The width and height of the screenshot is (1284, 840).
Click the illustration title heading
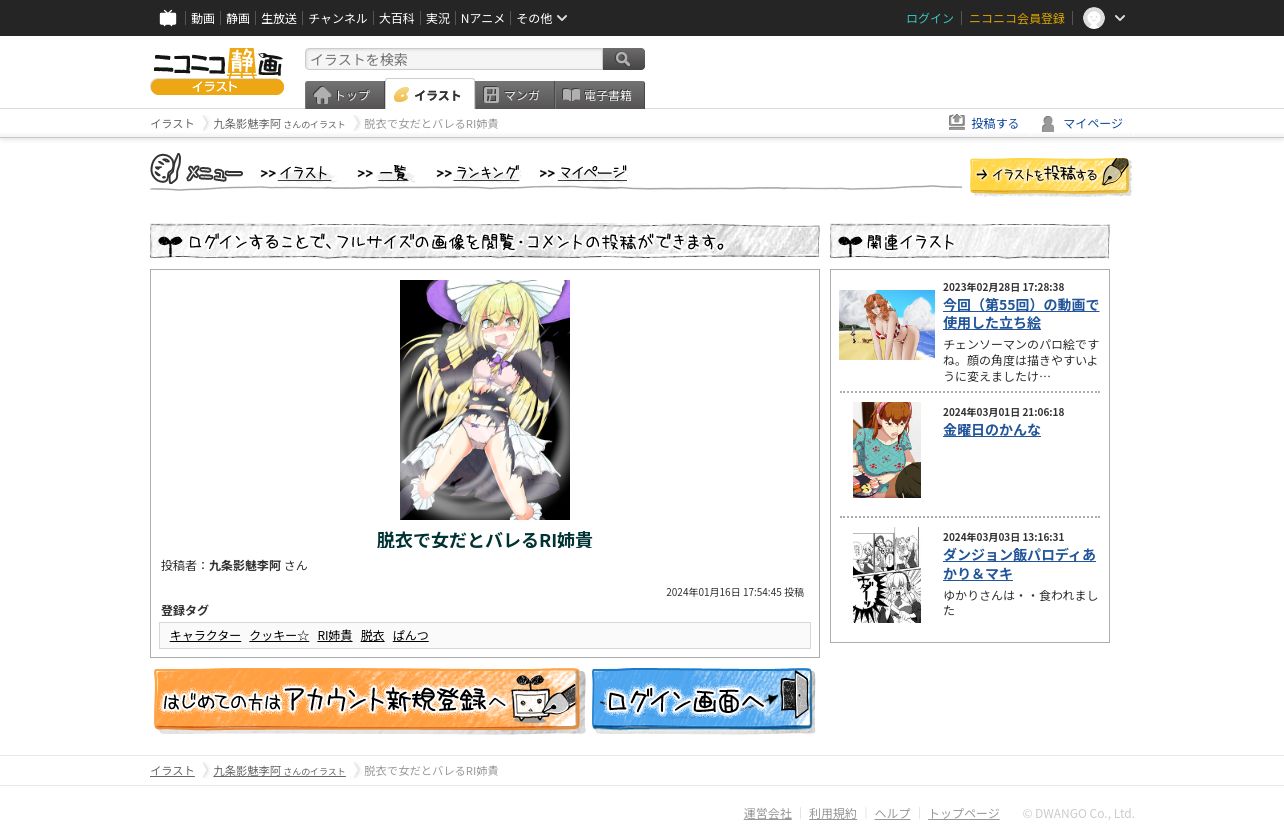coord(485,540)
